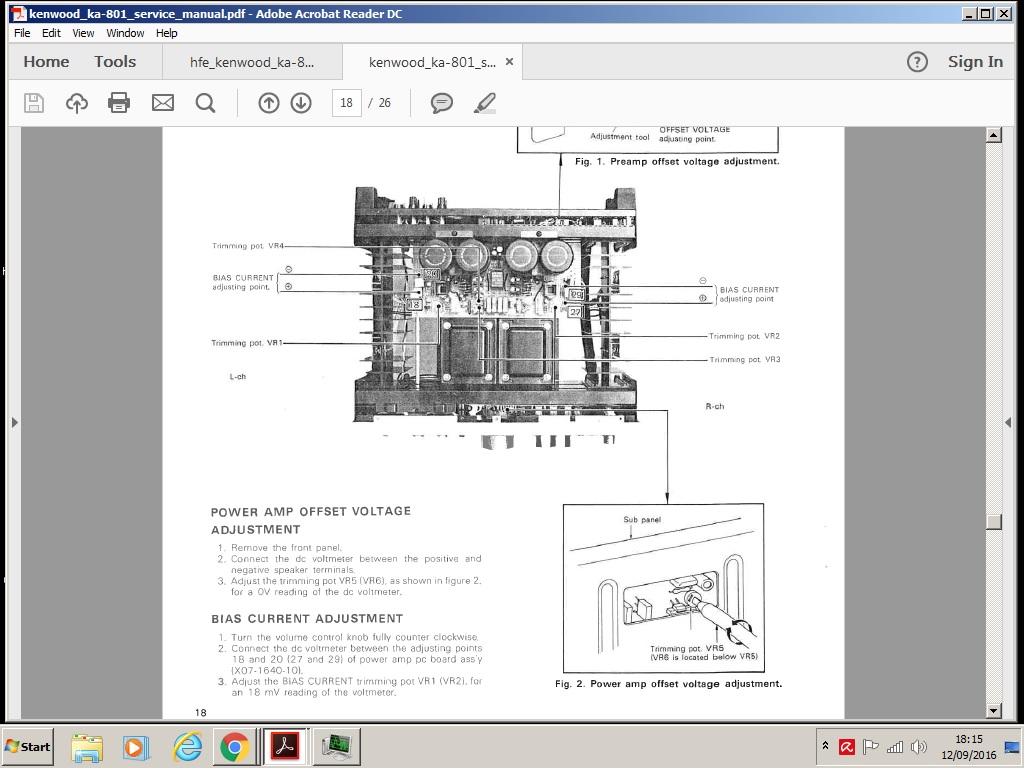The height and width of the screenshot is (768, 1024).
Task: Switch to hfe_kenwood_ka-8... document tab
Action: pos(252,62)
